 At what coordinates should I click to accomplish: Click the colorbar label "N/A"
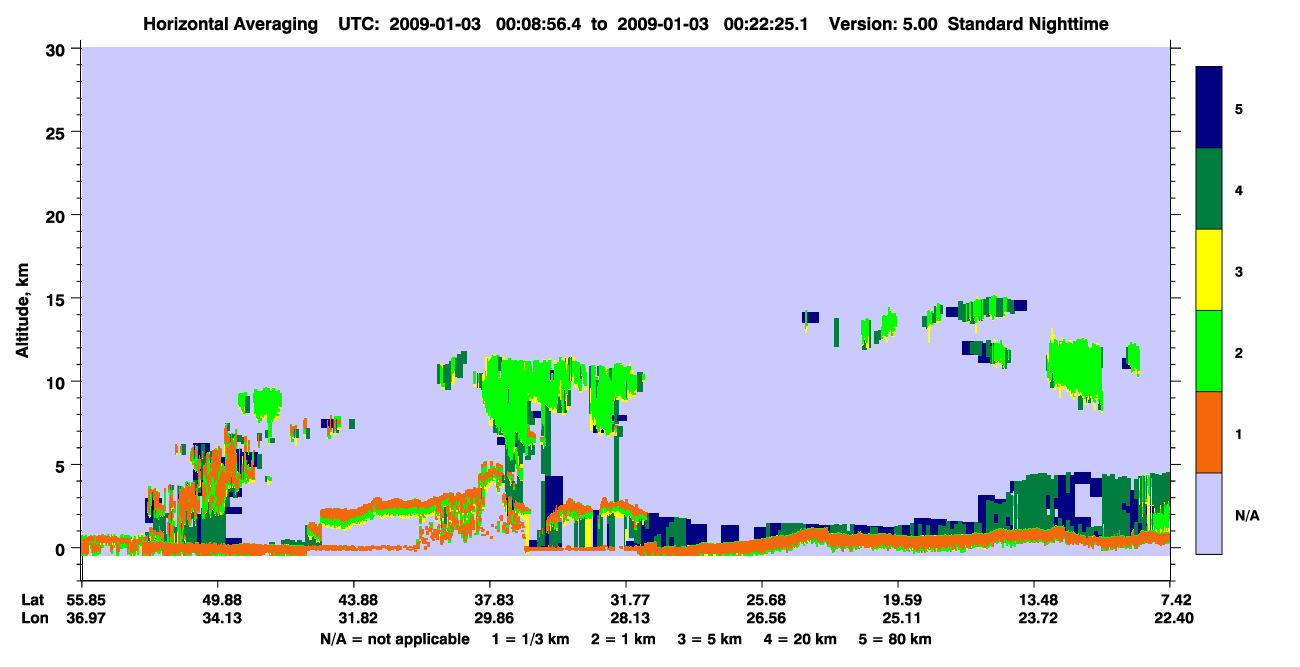coord(1247,516)
